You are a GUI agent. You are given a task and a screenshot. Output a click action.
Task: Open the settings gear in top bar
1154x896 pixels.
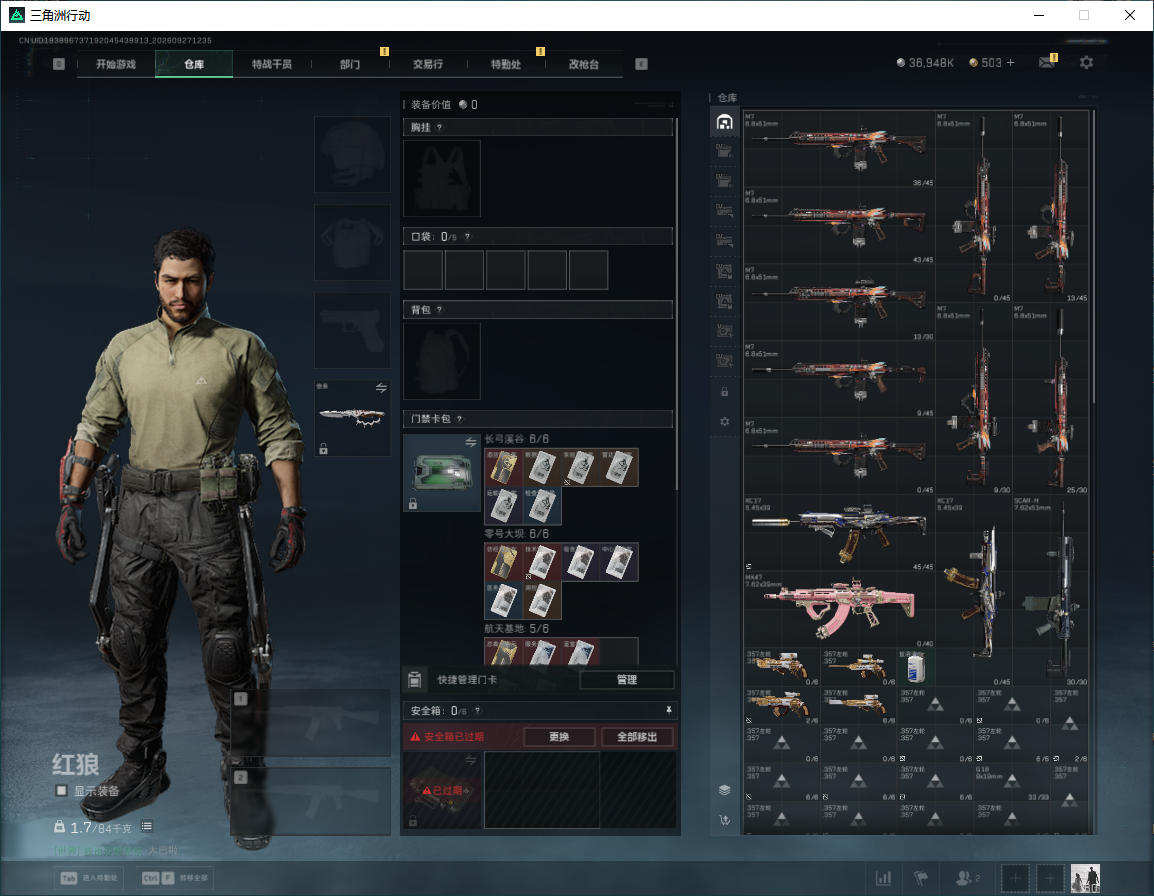click(x=1086, y=63)
